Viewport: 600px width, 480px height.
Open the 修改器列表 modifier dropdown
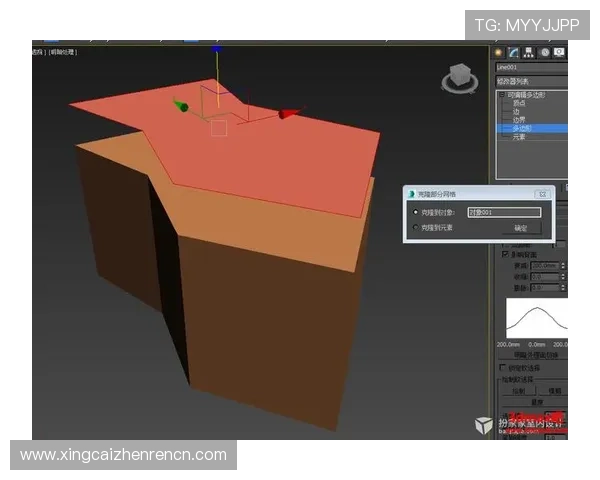coord(531,81)
